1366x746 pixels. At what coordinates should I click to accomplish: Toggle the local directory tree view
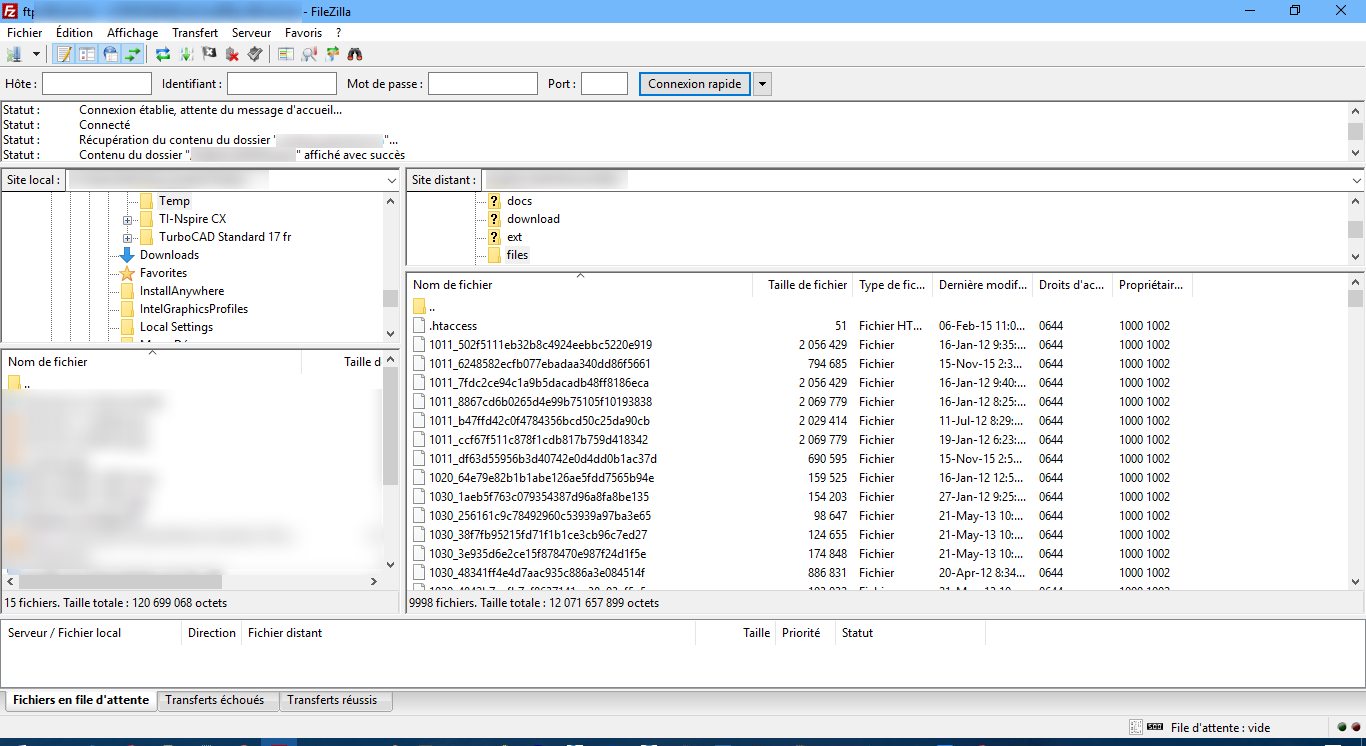87,54
